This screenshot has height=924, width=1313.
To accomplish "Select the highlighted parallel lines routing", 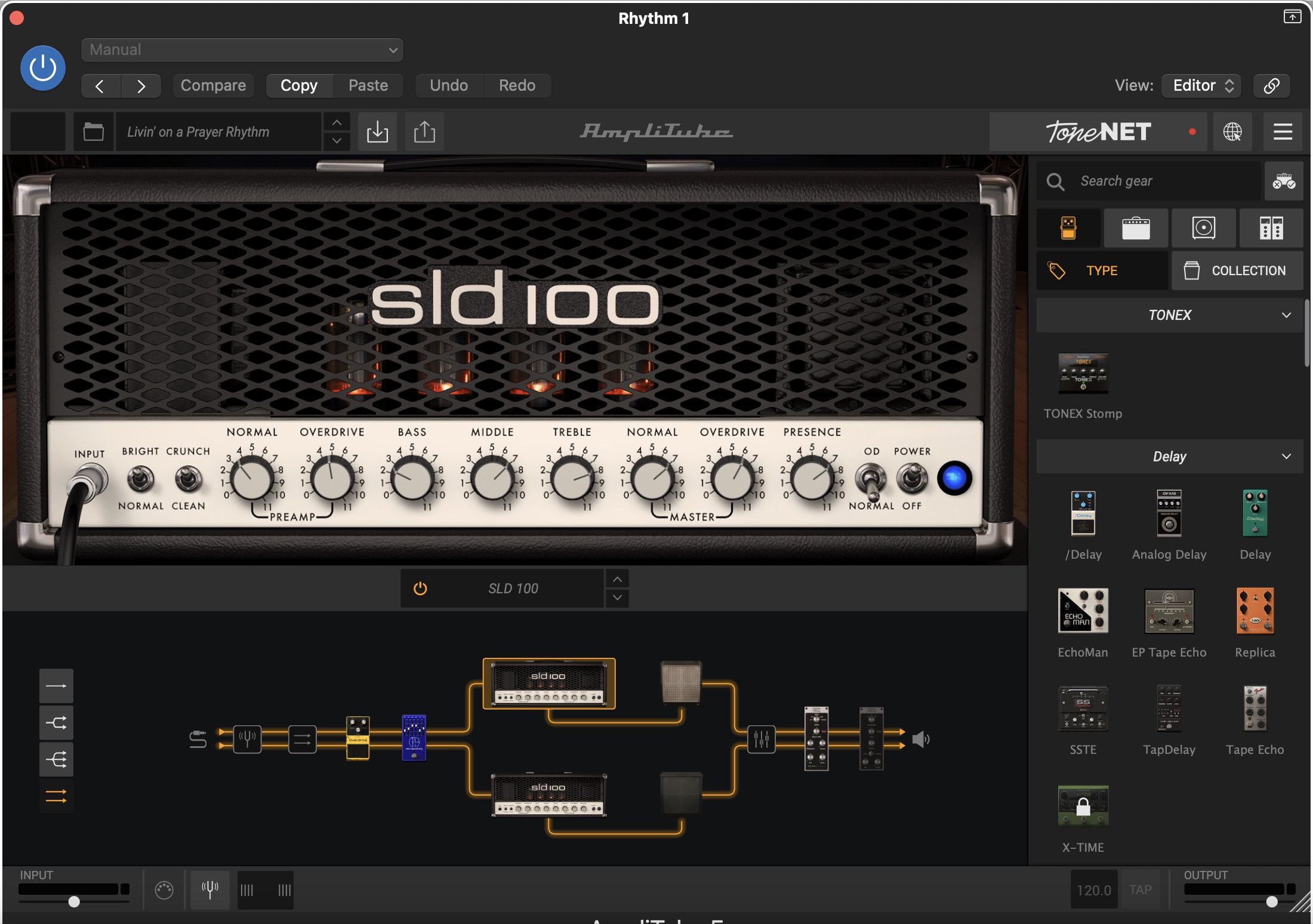I will tap(56, 796).
